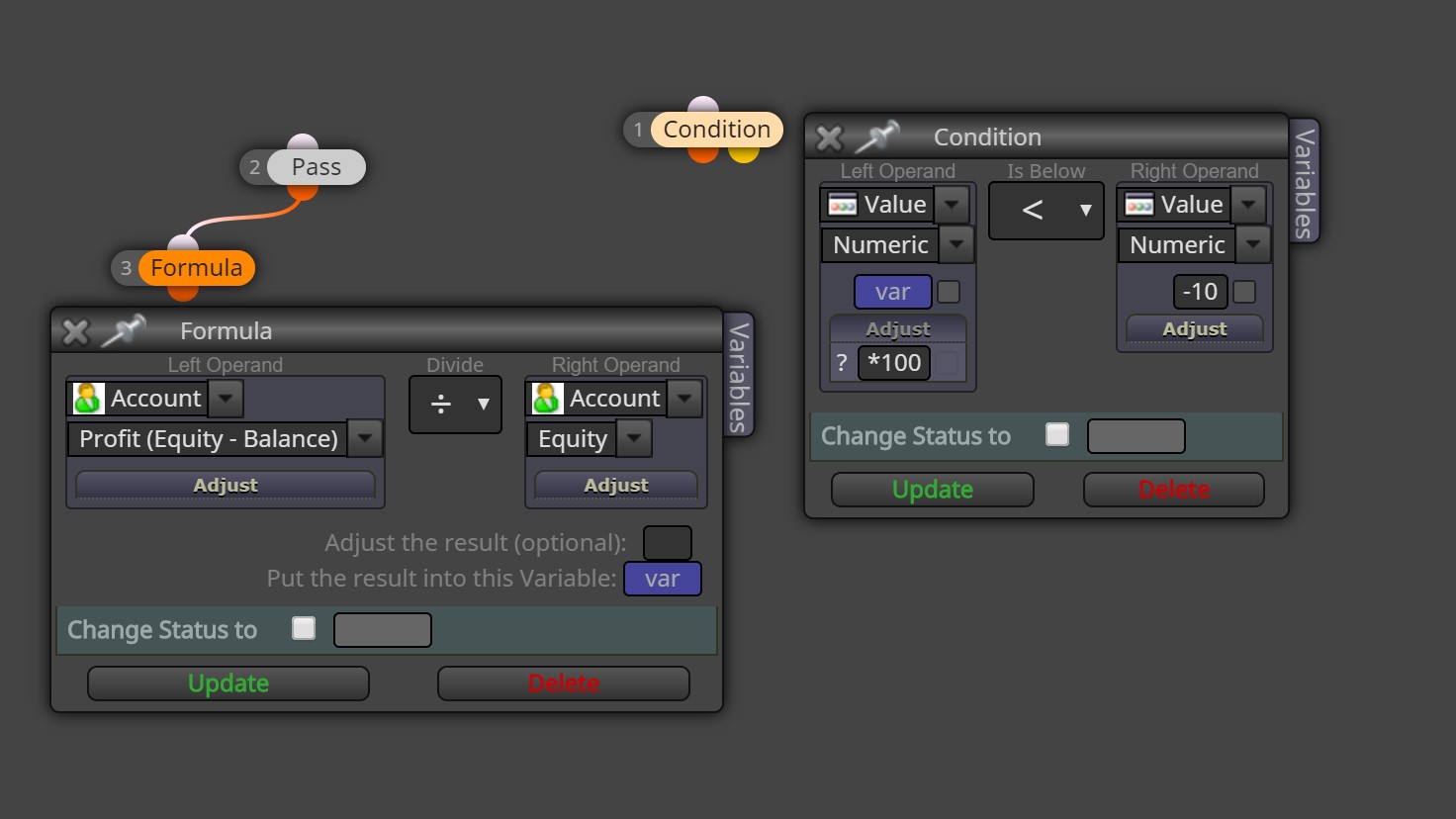Click Adjust under Formula right operand
The width and height of the screenshot is (1456, 819).
coord(616,485)
